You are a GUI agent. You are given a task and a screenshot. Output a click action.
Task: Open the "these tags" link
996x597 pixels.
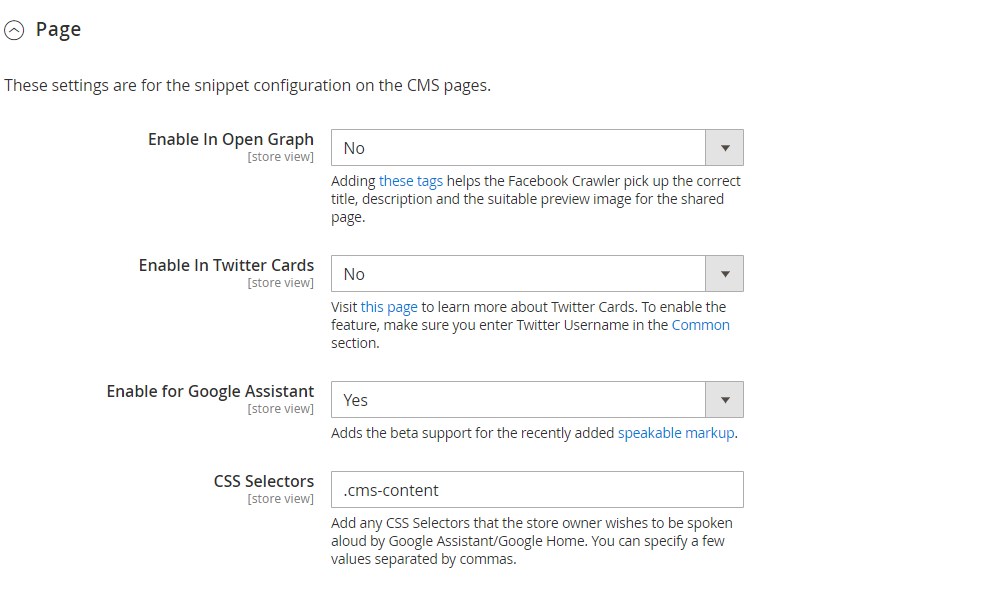pyautogui.click(x=410, y=181)
